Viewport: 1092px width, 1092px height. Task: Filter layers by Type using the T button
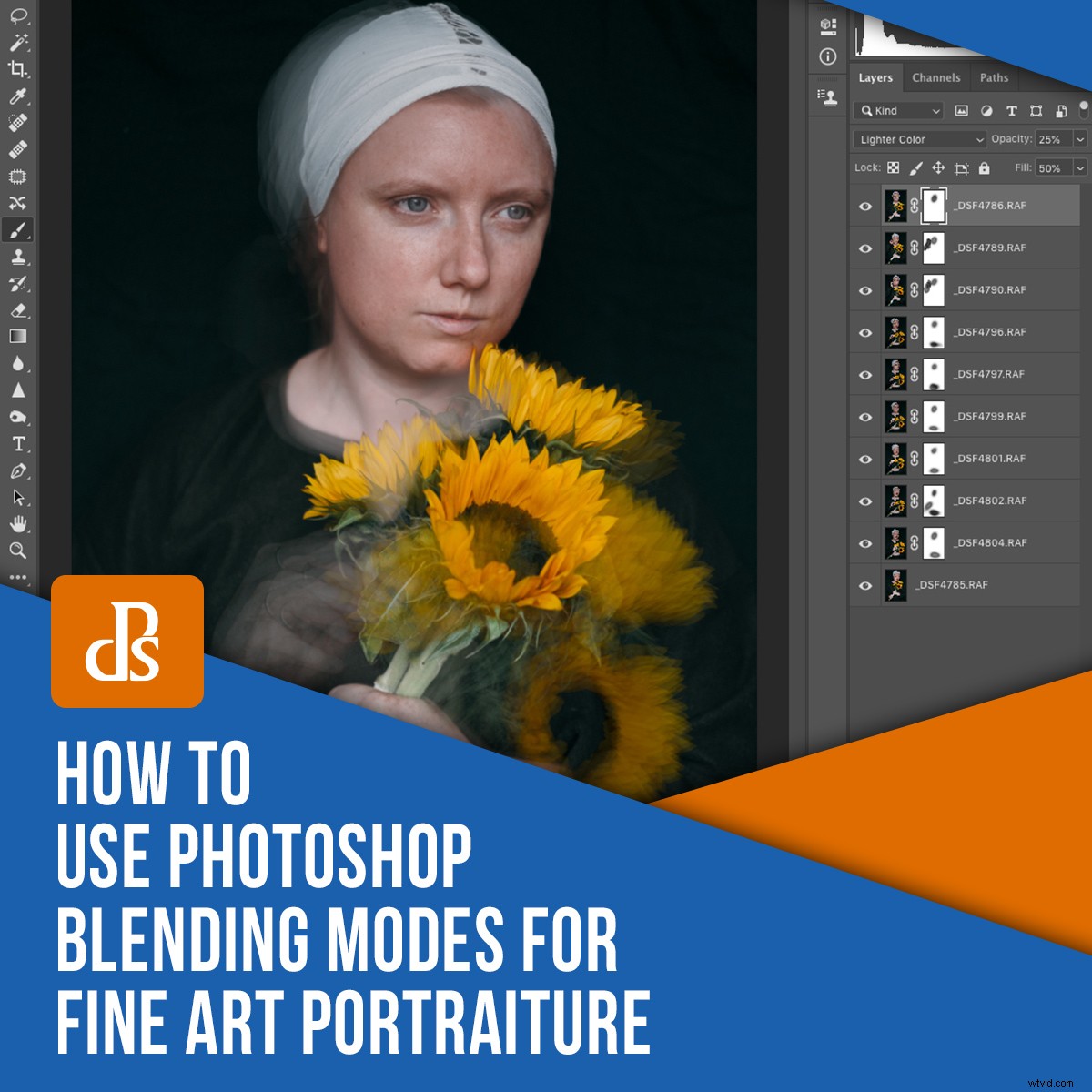[x=1012, y=111]
